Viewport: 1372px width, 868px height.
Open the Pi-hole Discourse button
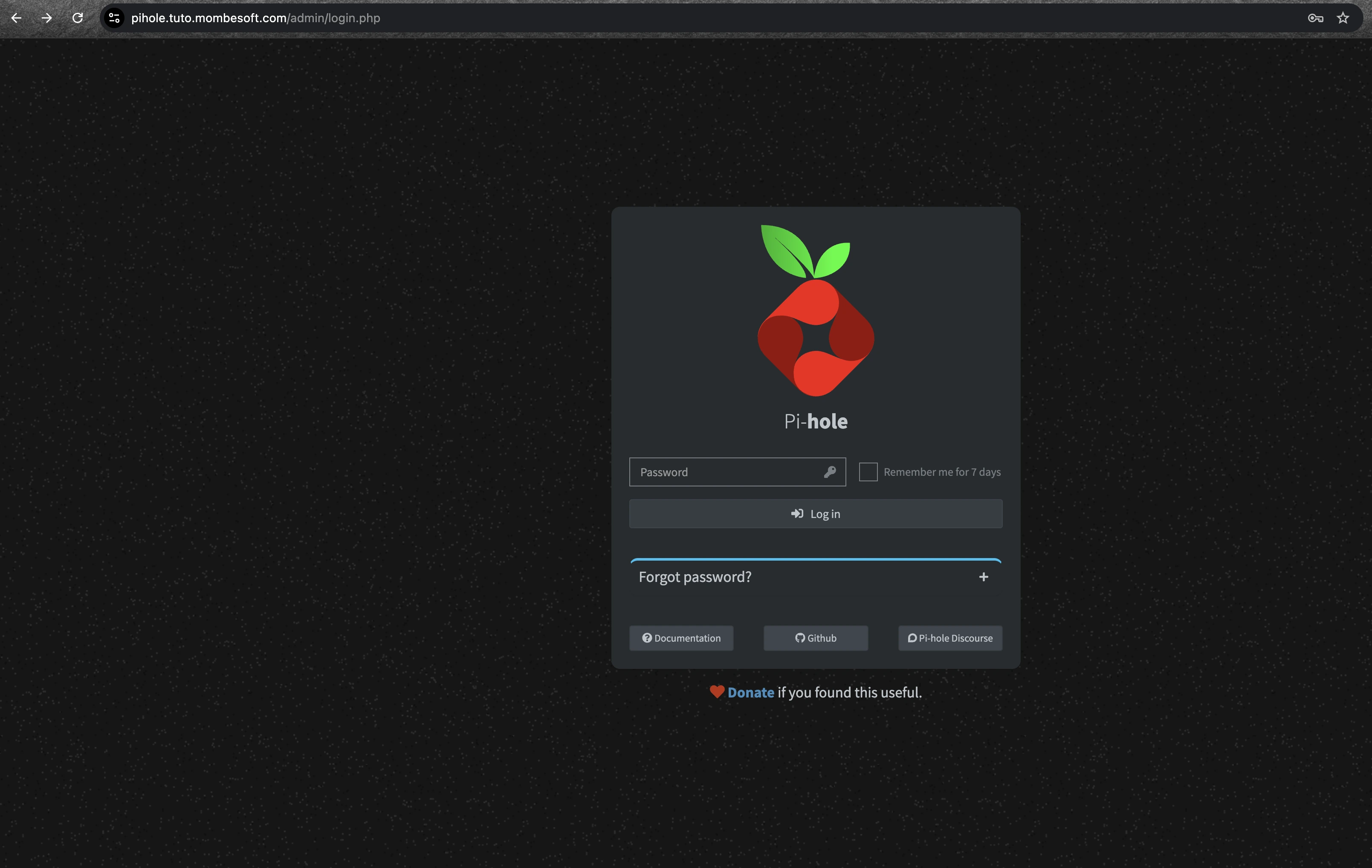(x=950, y=638)
